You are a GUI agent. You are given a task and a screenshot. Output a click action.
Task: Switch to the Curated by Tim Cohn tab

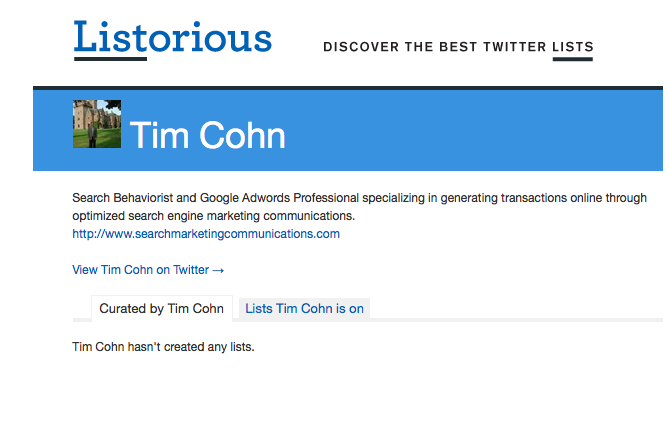point(161,309)
